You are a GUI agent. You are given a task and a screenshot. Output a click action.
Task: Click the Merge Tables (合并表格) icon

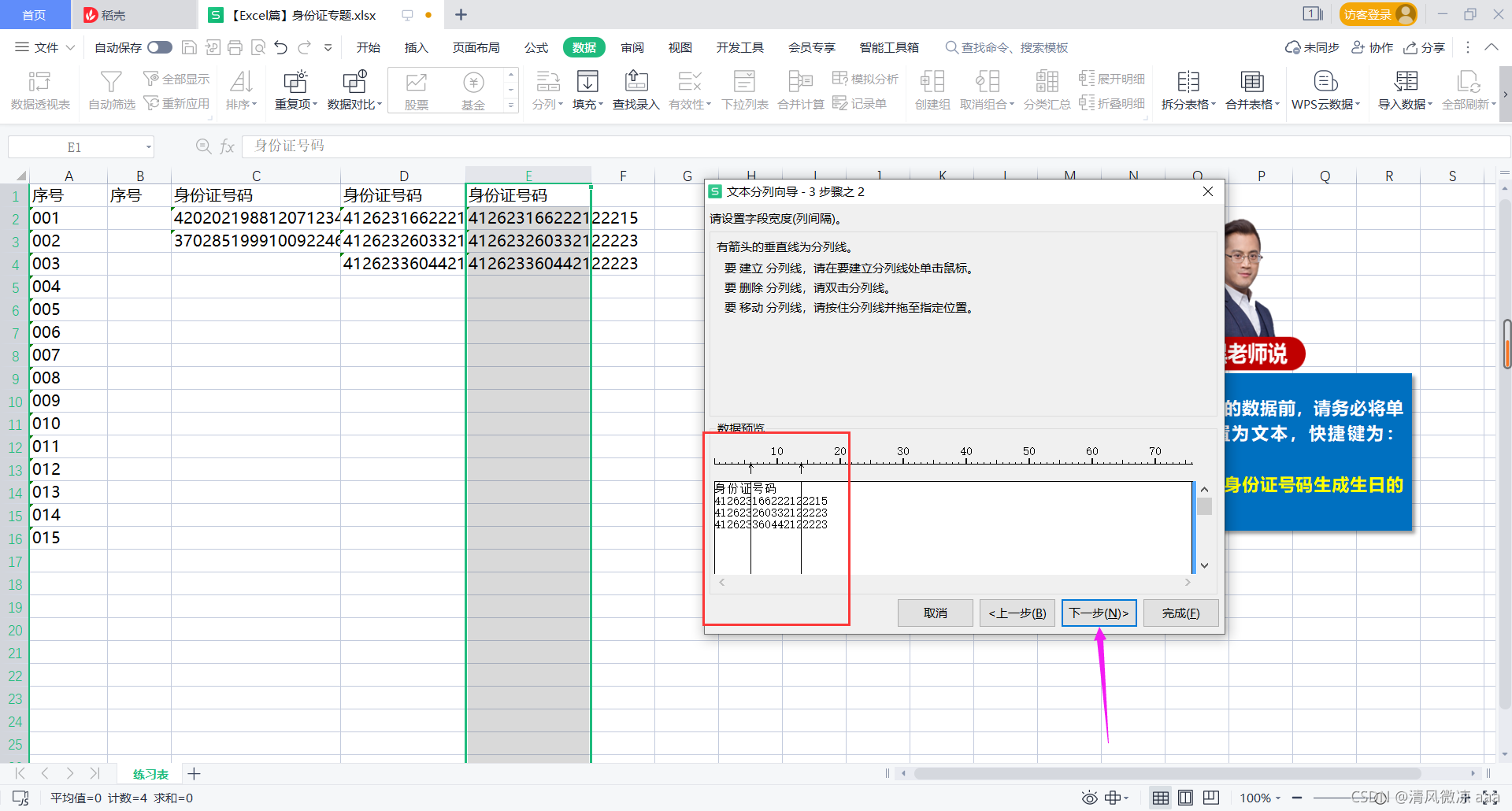point(1252,81)
